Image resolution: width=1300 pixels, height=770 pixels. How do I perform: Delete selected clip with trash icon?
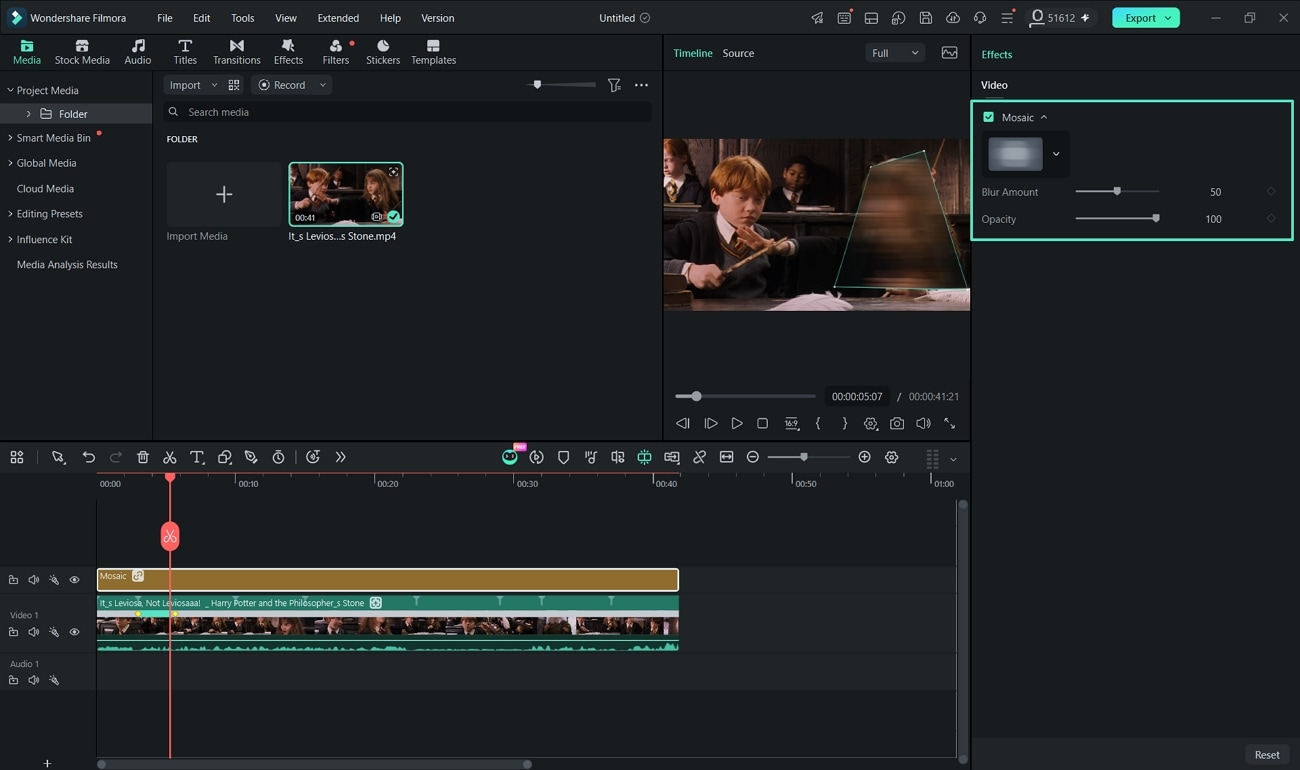[143, 457]
